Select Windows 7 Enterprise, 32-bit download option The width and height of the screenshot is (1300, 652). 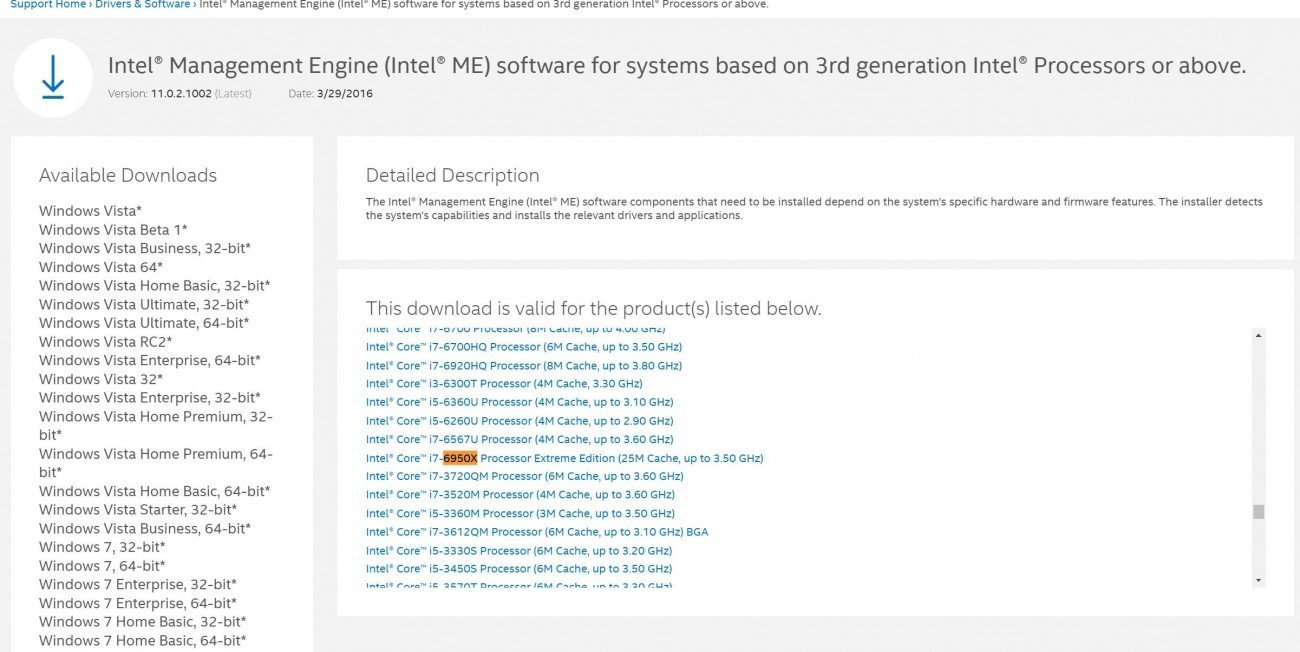coord(137,584)
